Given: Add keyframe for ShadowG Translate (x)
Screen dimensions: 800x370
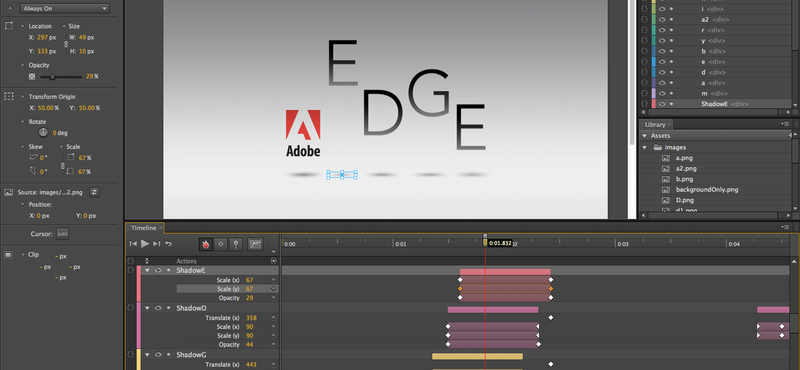Looking at the screenshot, I should [x=273, y=364].
